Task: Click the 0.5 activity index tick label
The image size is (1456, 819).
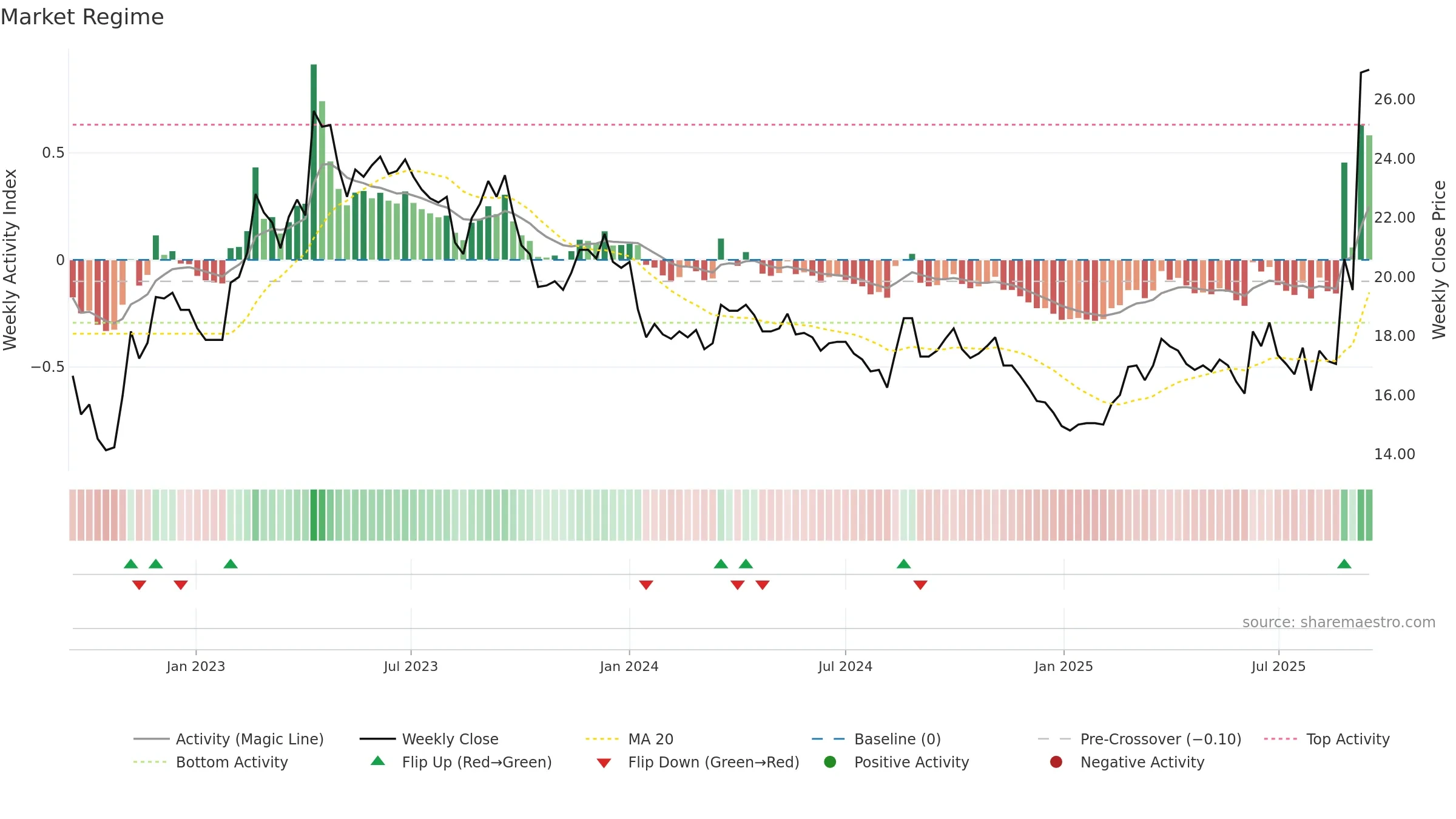Action: tap(53, 152)
